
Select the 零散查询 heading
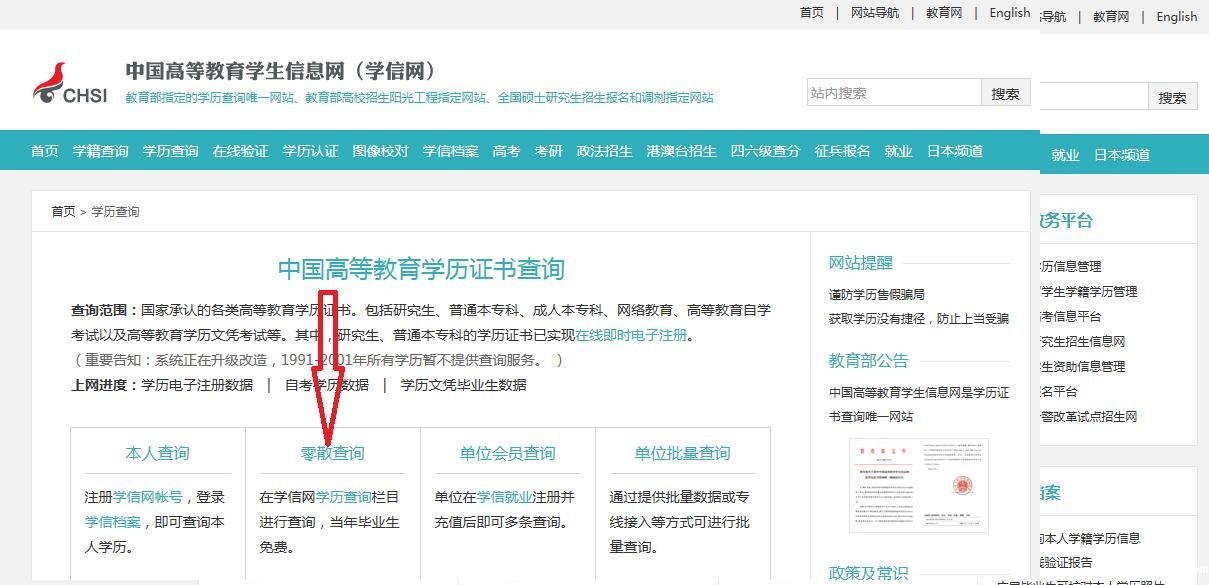[332, 453]
